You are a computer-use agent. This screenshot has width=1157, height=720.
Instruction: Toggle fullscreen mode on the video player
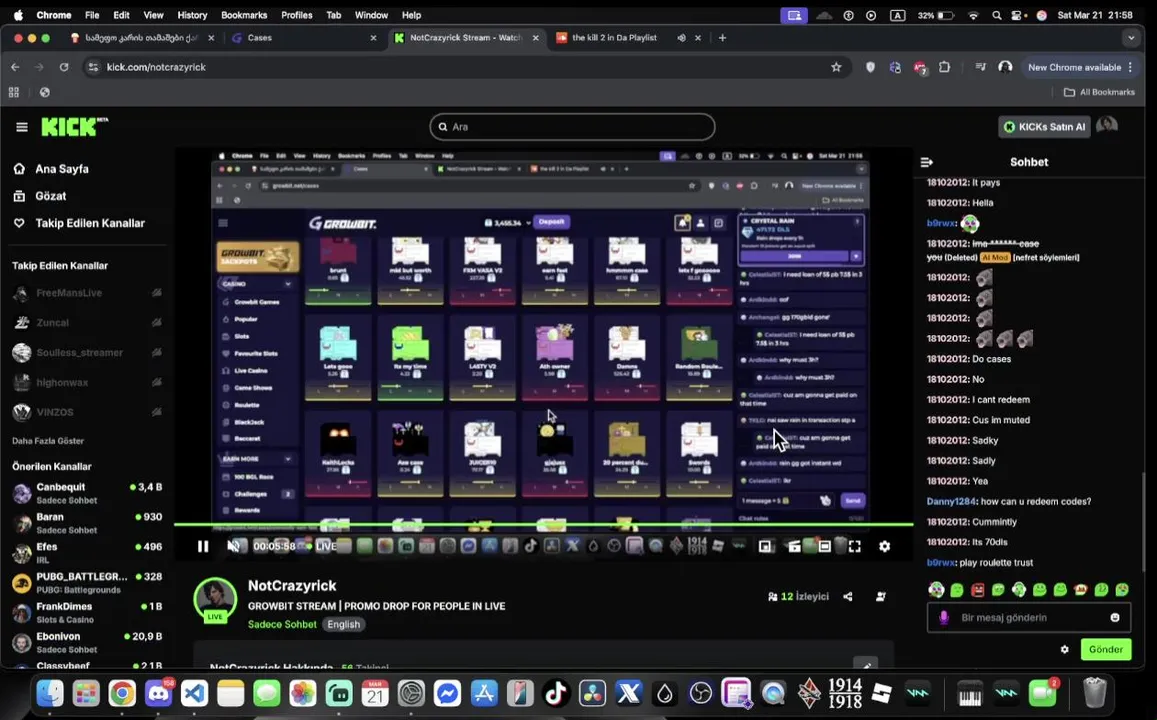point(854,546)
